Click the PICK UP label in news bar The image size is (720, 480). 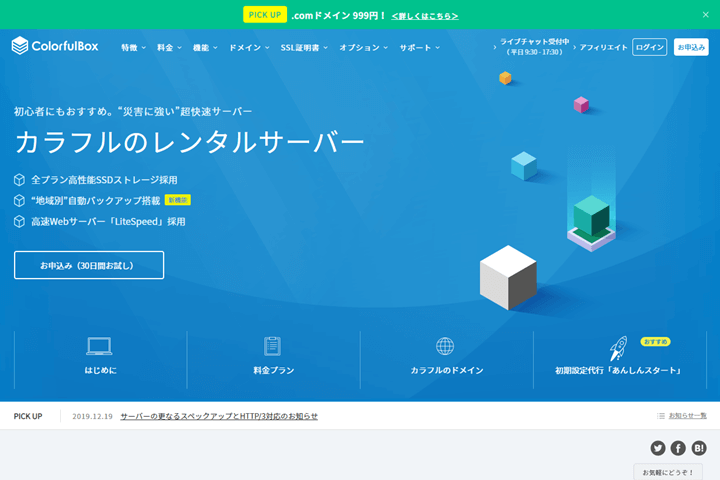[28, 416]
